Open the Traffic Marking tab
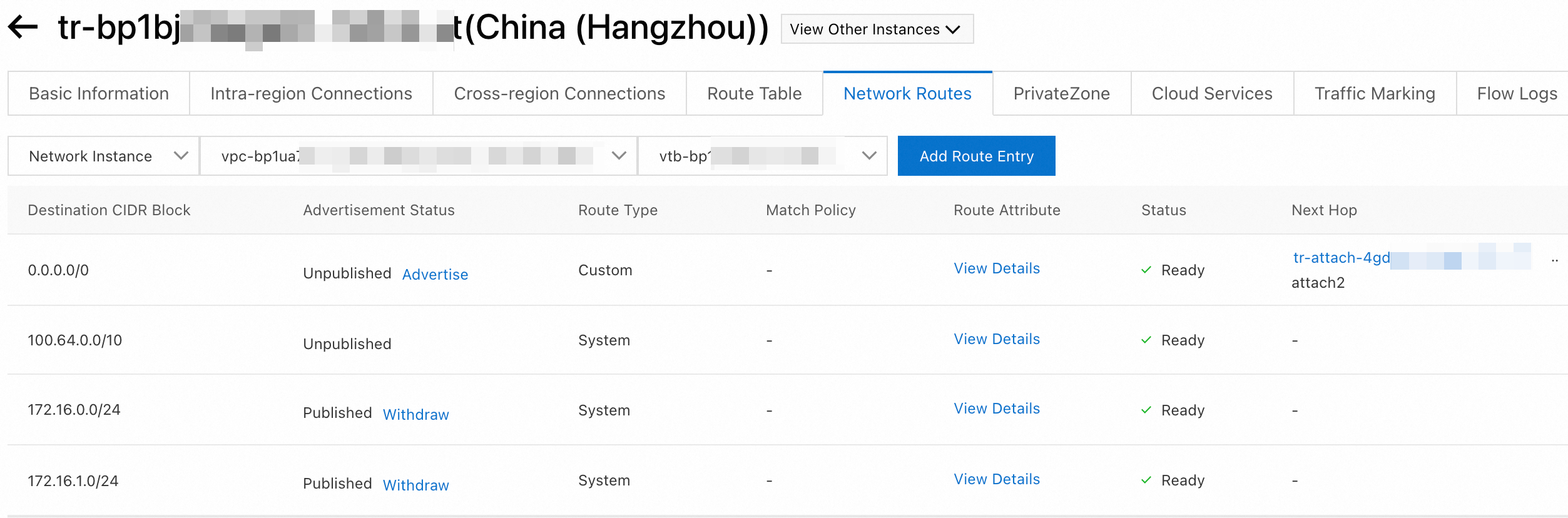1568x518 pixels. 1375,94
